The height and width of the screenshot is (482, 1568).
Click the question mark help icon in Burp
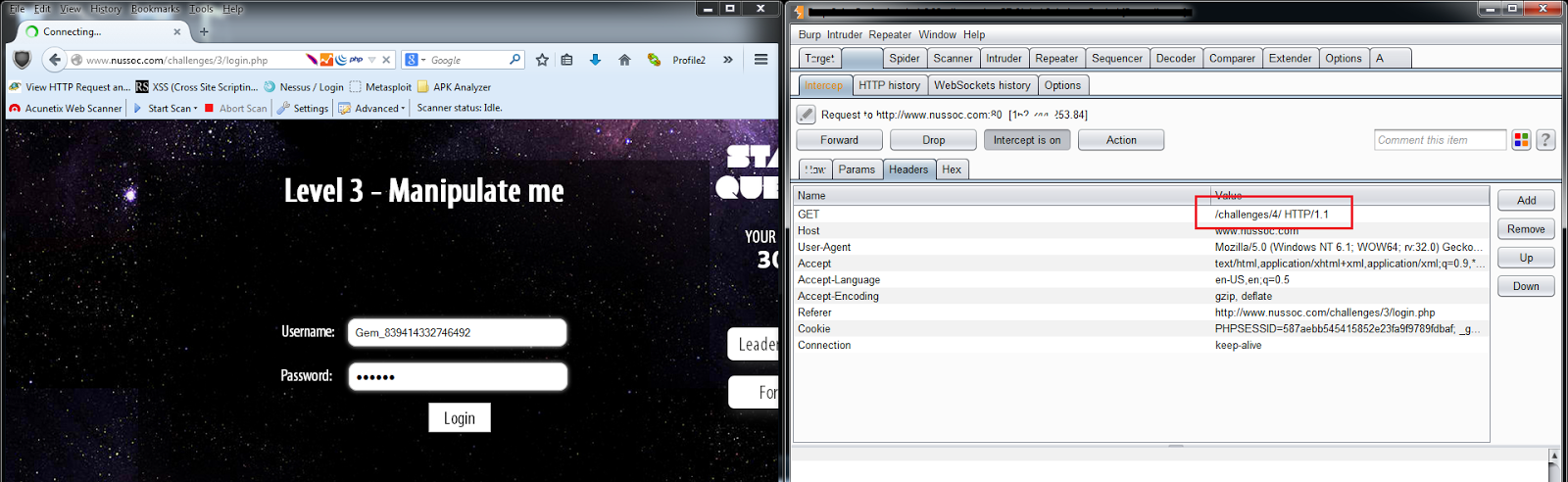[x=1545, y=140]
